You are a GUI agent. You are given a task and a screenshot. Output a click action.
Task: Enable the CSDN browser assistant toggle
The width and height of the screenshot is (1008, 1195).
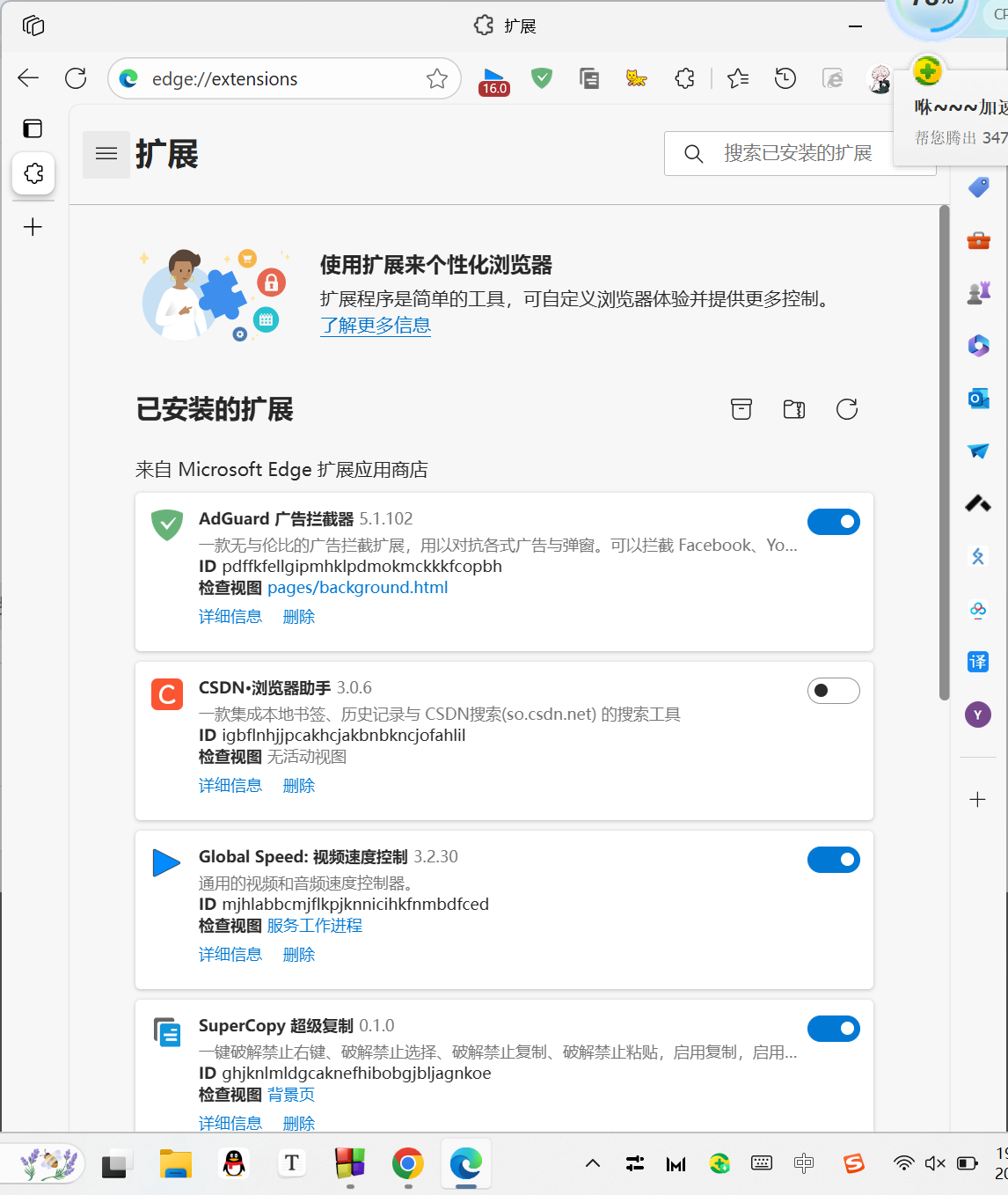[x=833, y=691]
